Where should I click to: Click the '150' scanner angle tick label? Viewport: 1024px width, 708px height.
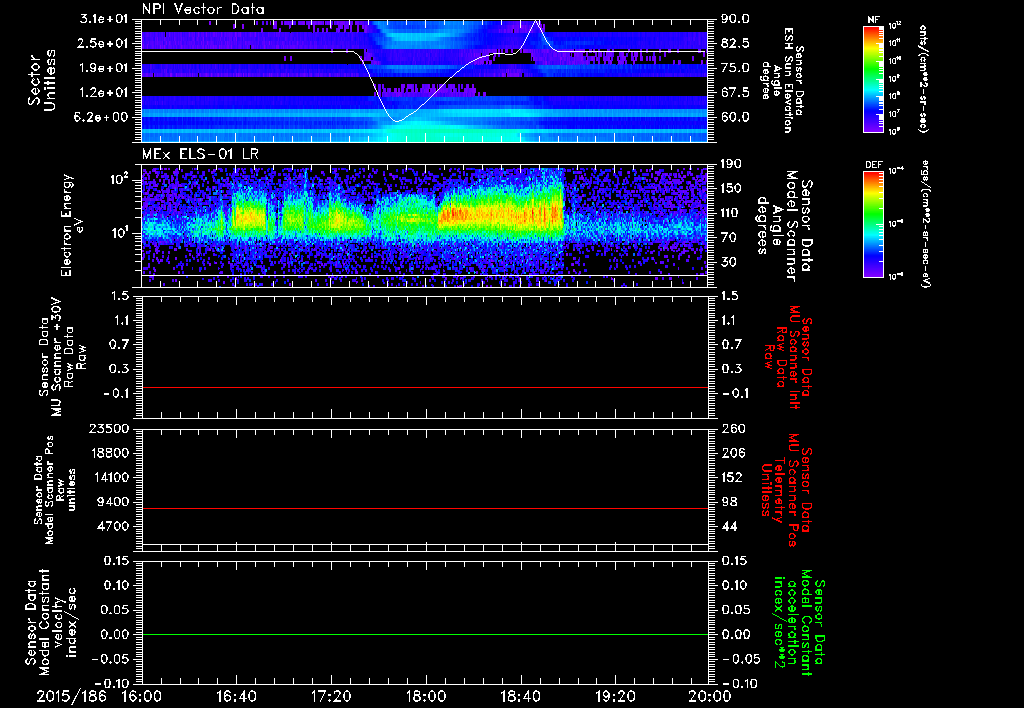[733, 189]
